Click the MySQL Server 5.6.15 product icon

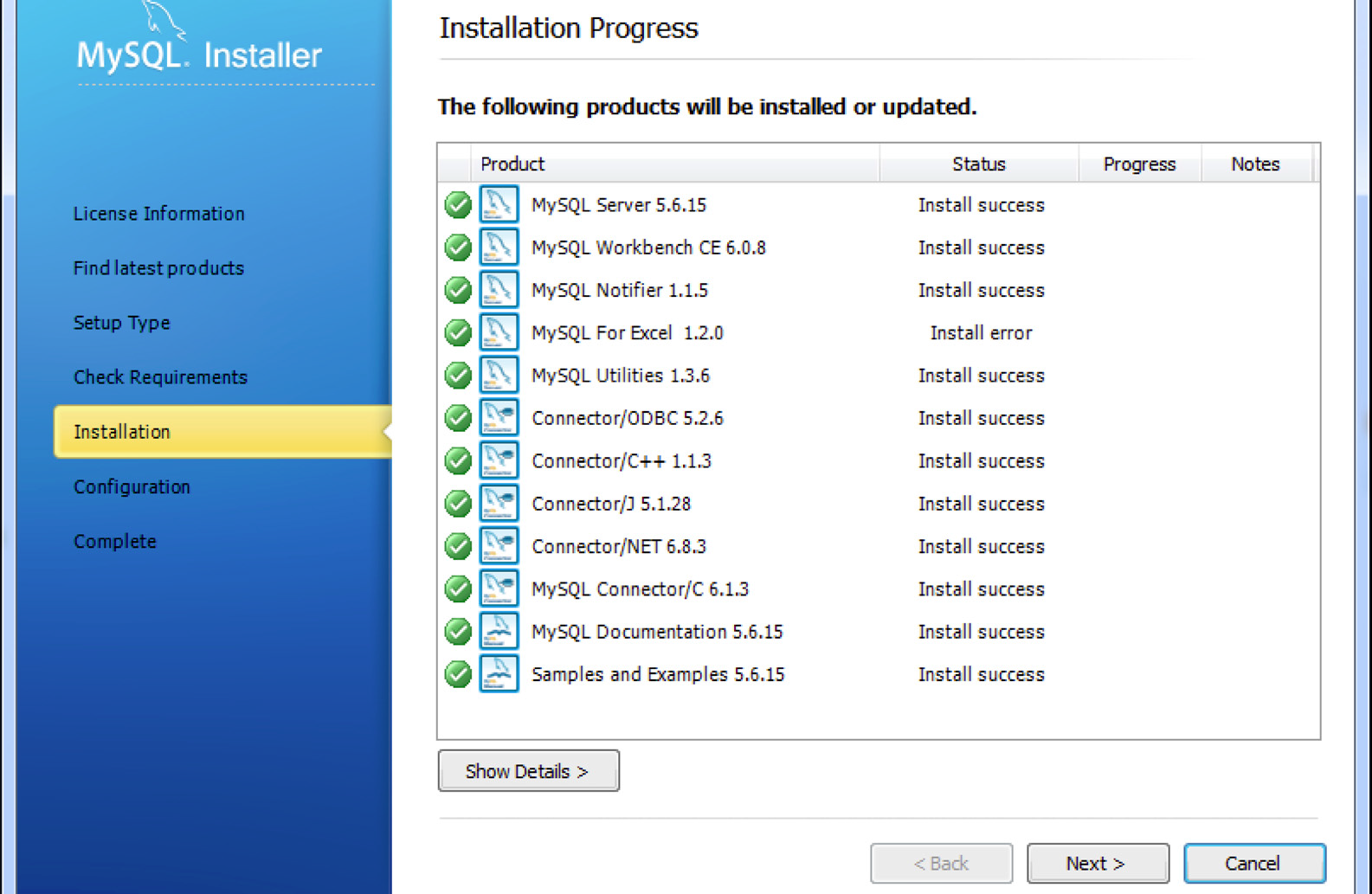click(x=499, y=205)
